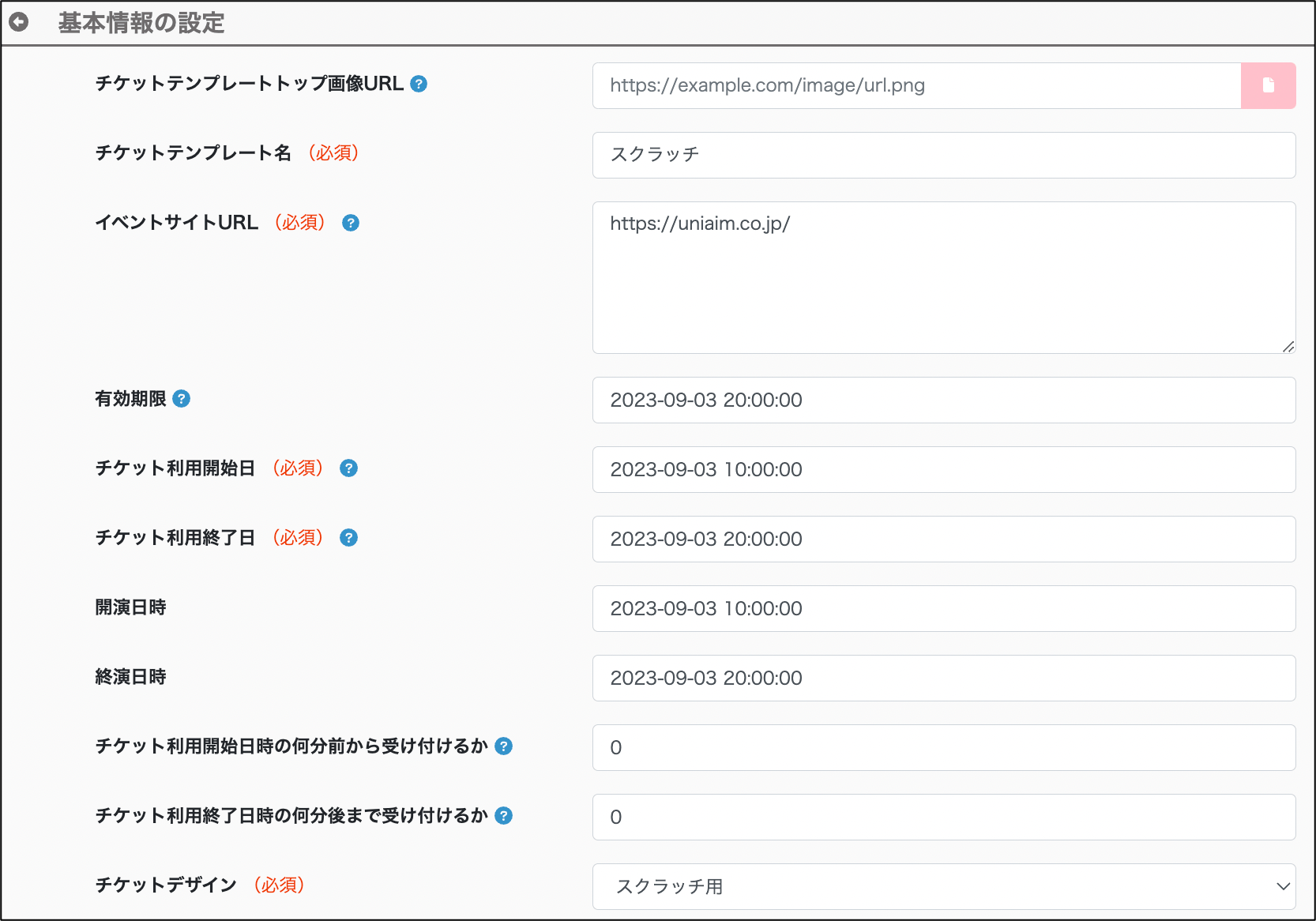Click into the イベントサイトURL textarea

(x=943, y=277)
